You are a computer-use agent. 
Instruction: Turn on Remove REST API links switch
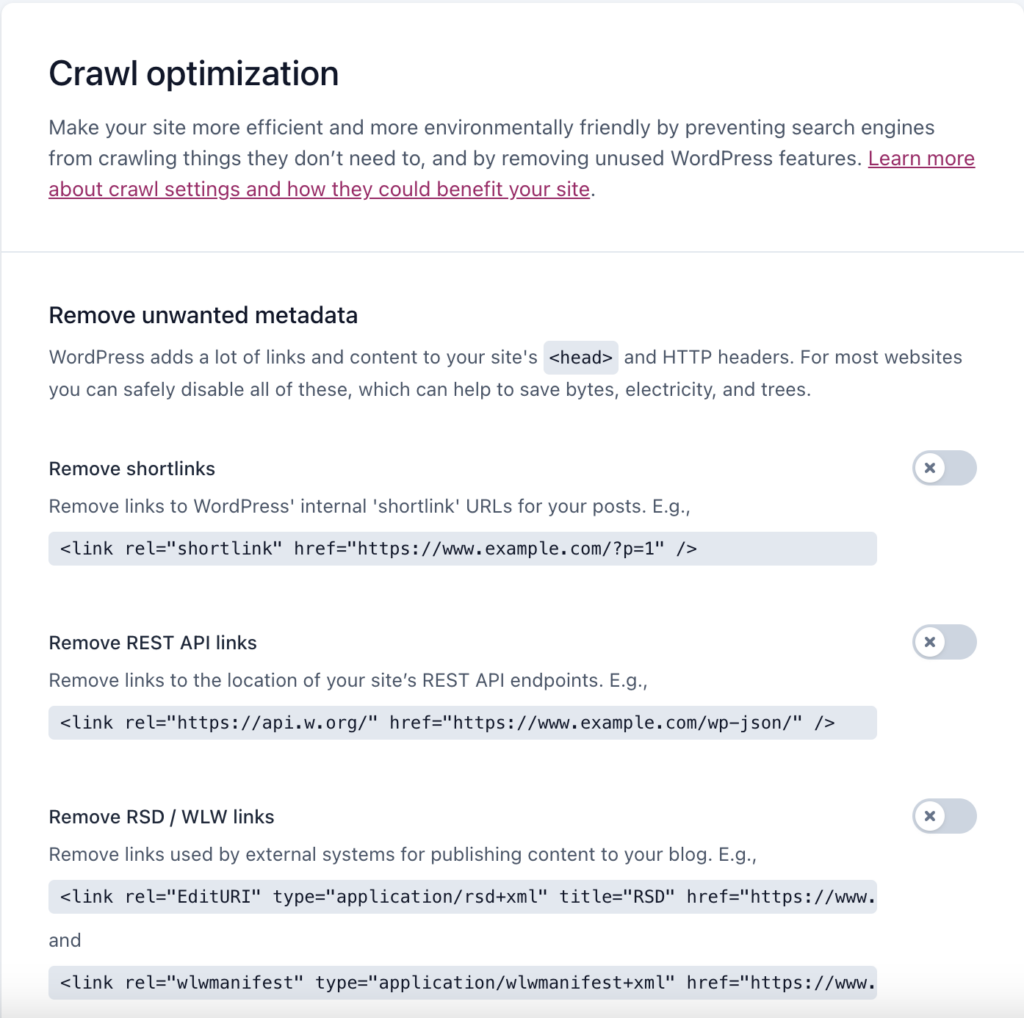pyautogui.click(x=944, y=642)
